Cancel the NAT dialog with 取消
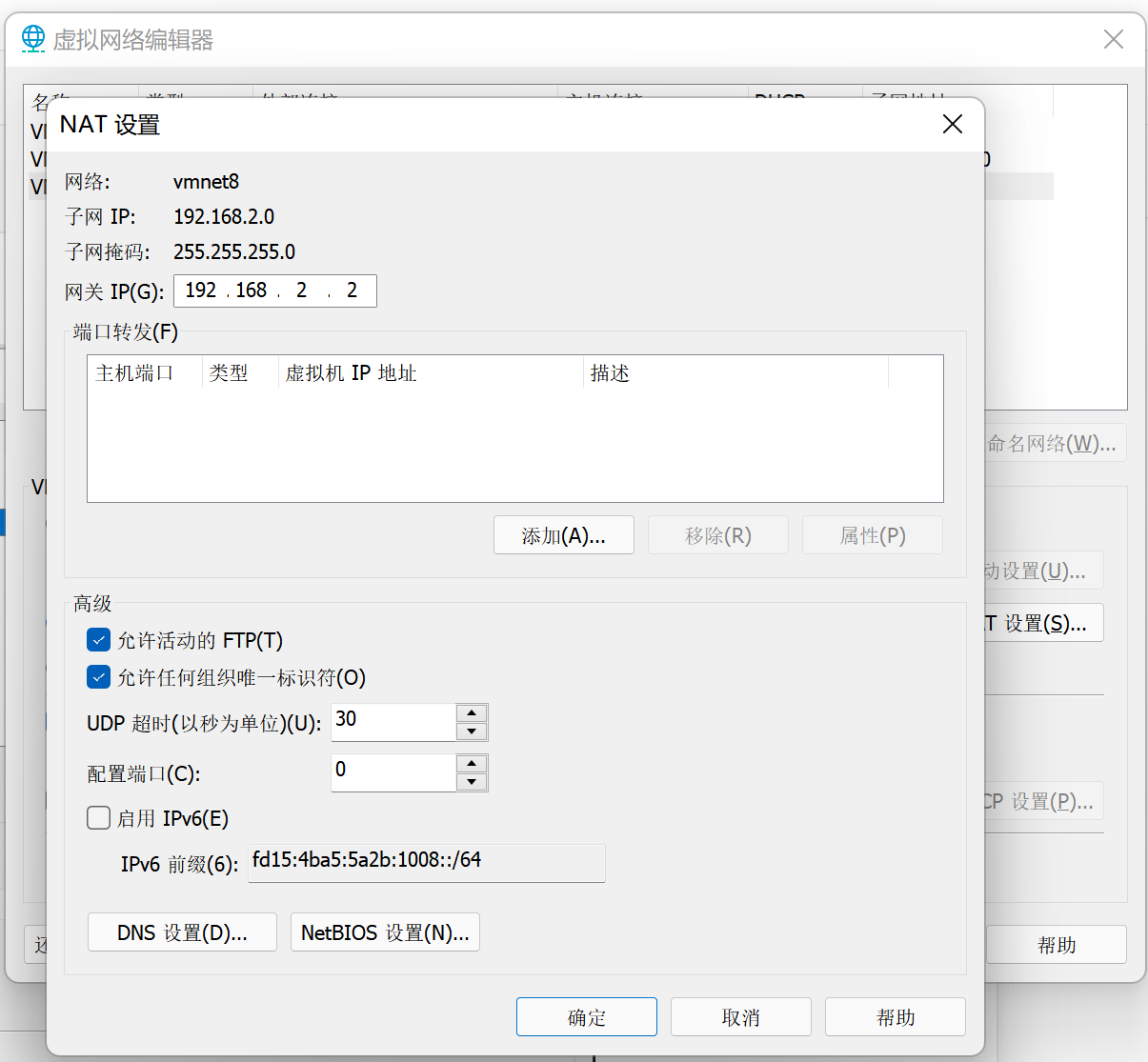 [741, 1017]
